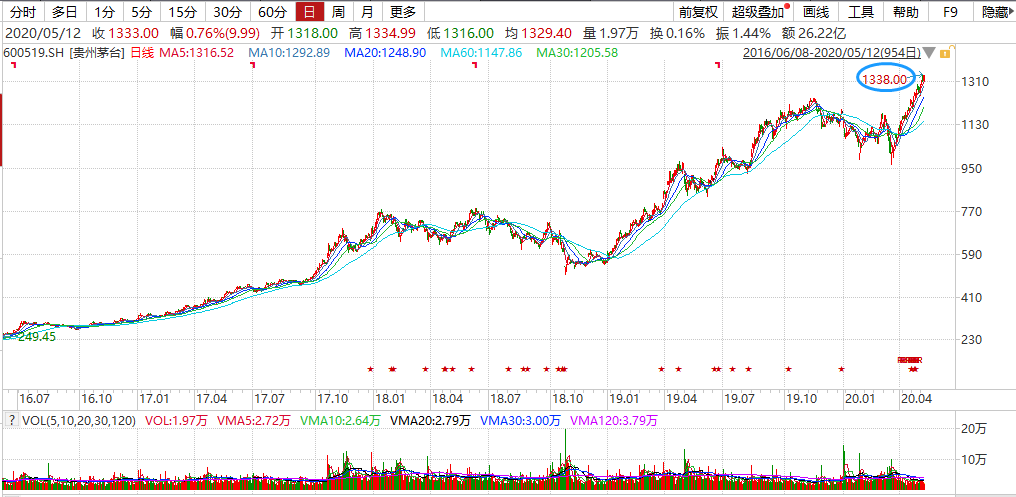This screenshot has width=1016, height=497.
Task: Click the date range 2016/06/08-2020/05/12 link
Action: pos(832,52)
